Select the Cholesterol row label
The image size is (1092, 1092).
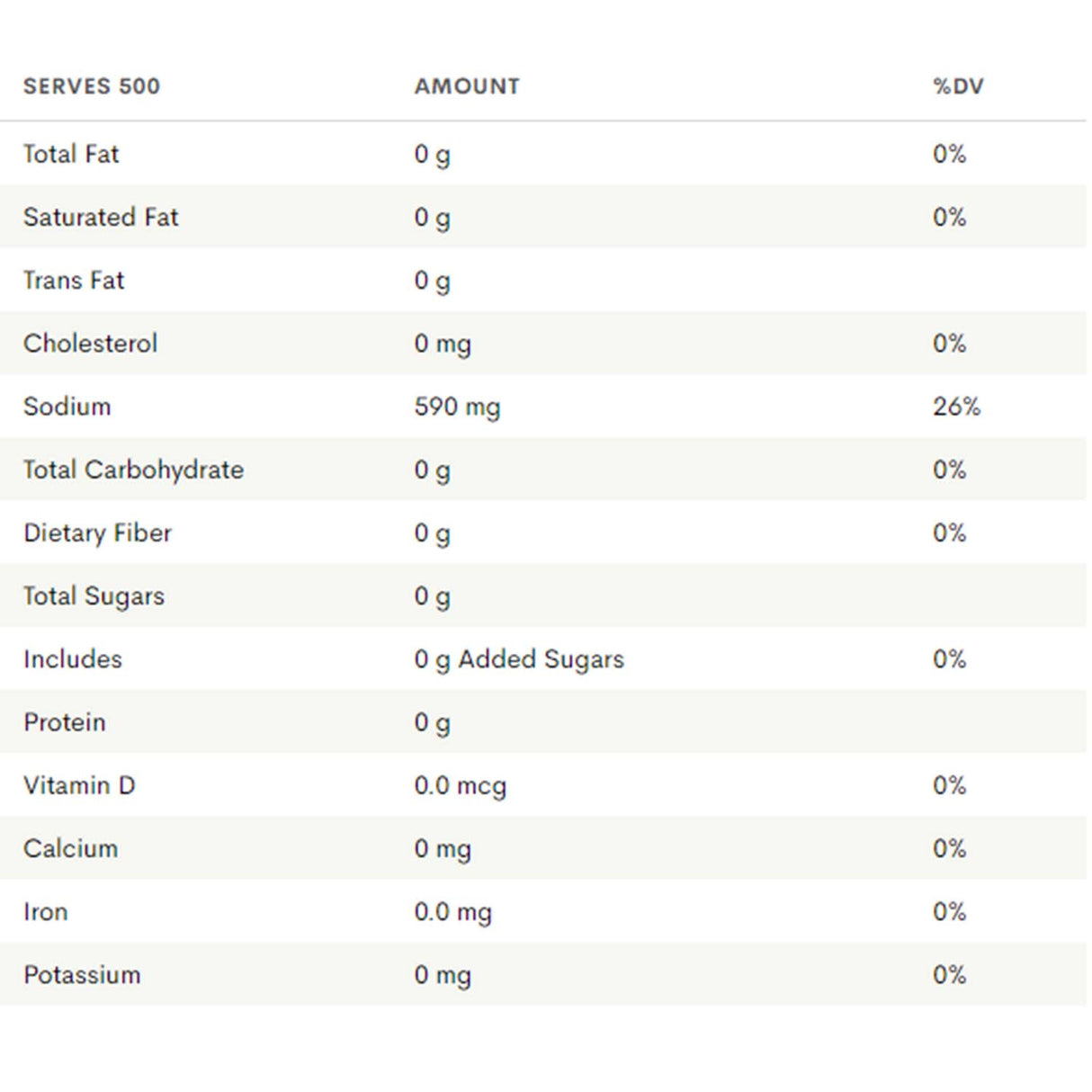[90, 344]
